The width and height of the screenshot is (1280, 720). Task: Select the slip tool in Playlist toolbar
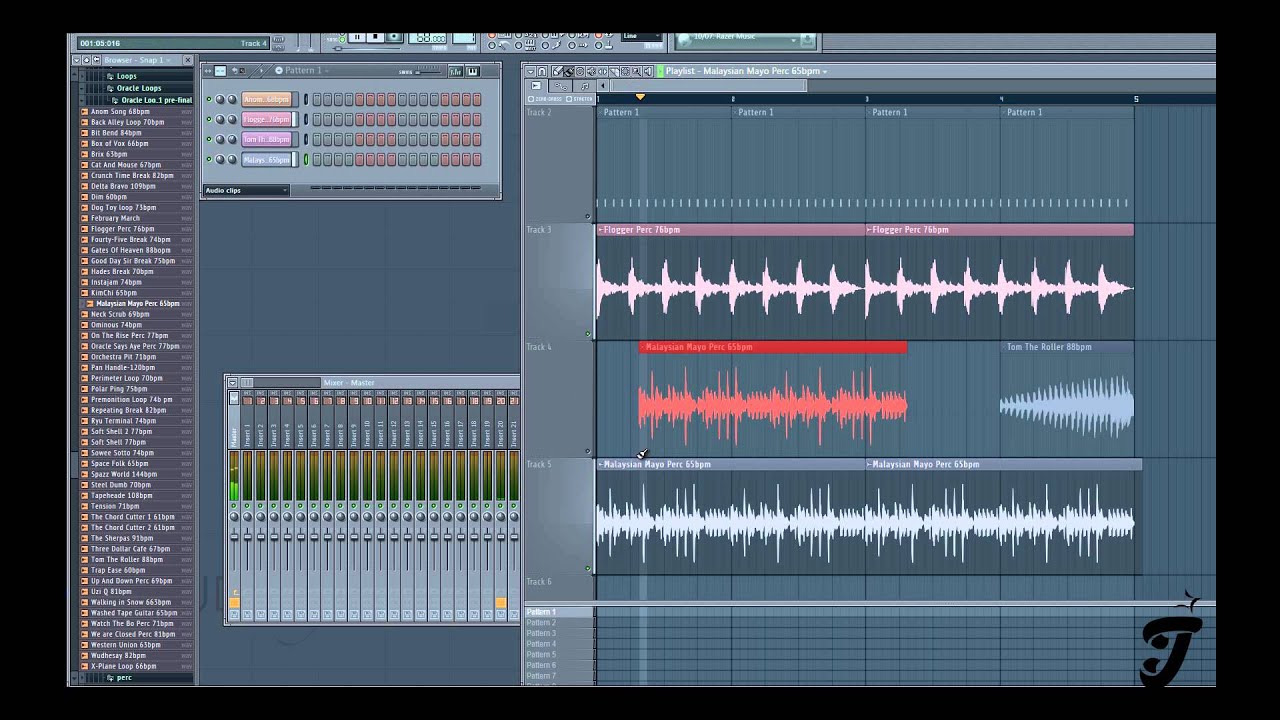click(x=602, y=71)
